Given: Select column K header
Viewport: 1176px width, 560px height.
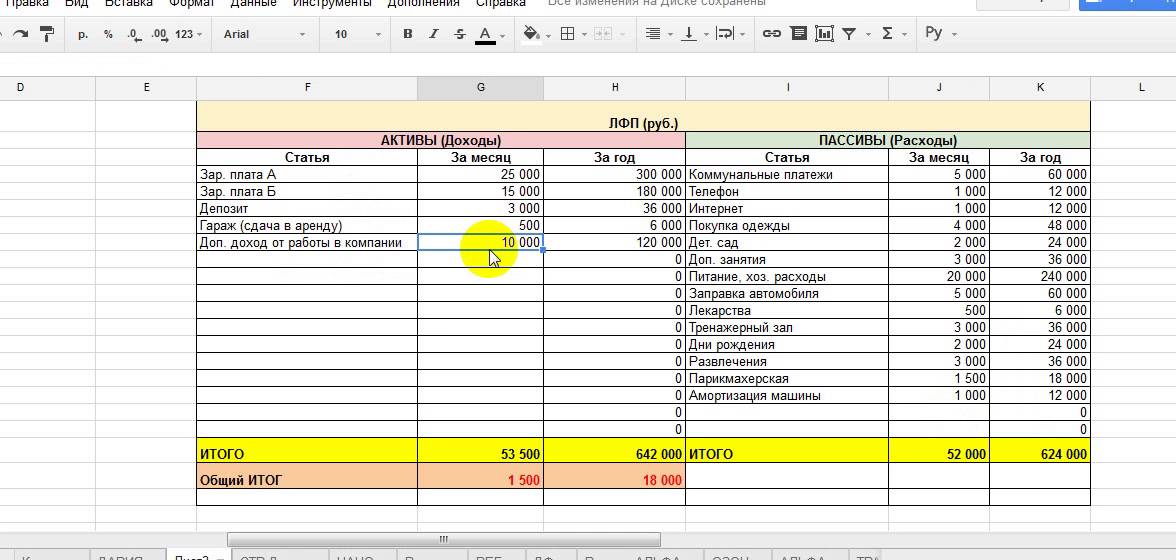Looking at the screenshot, I should [x=1040, y=88].
